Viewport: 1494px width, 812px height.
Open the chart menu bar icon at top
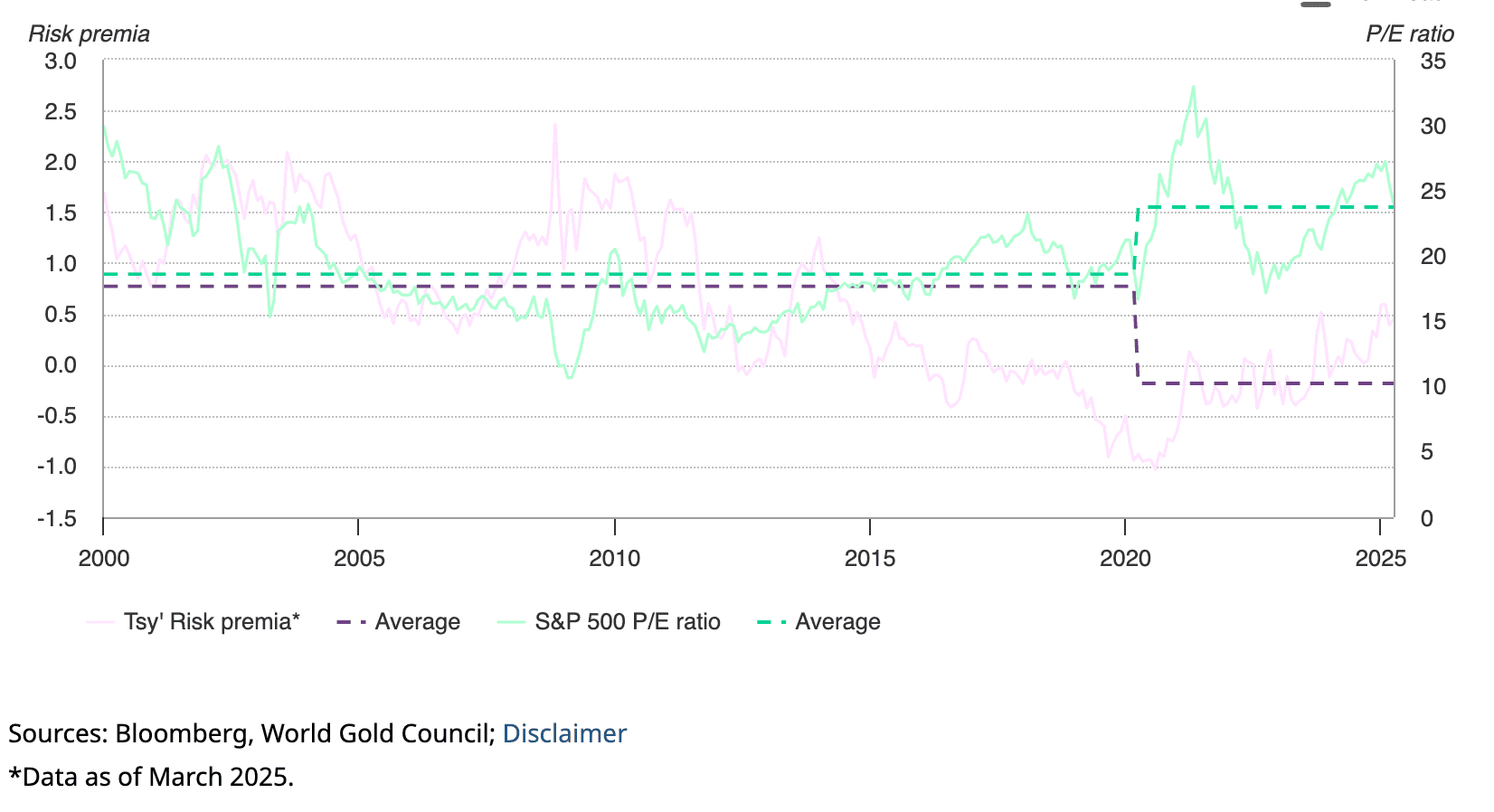(1316, 5)
